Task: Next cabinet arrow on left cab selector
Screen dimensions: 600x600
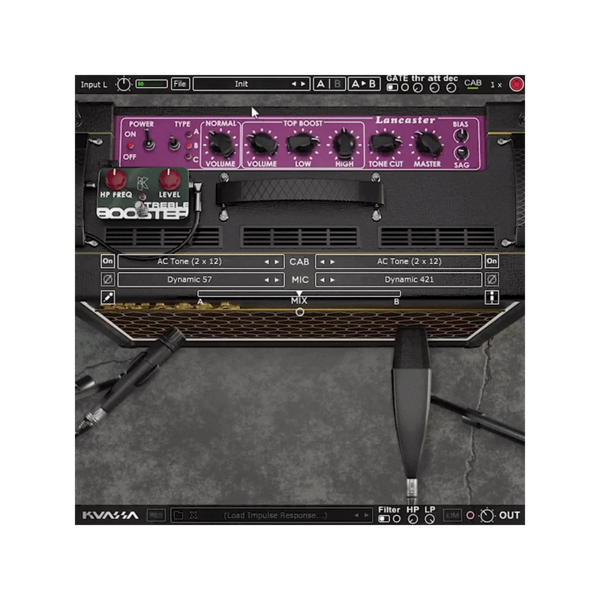Action: click(x=277, y=262)
